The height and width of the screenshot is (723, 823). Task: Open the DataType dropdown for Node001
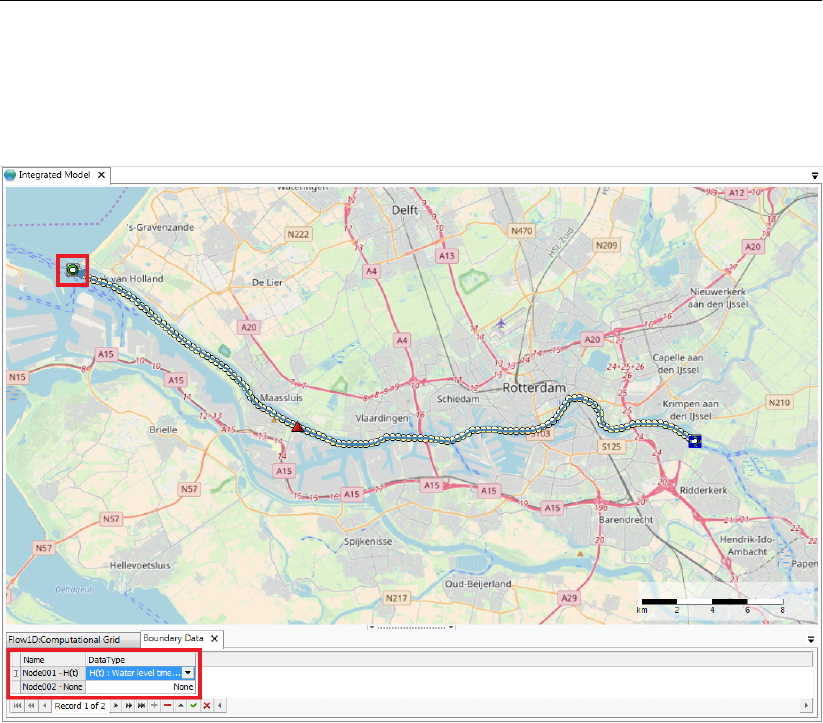[188, 674]
